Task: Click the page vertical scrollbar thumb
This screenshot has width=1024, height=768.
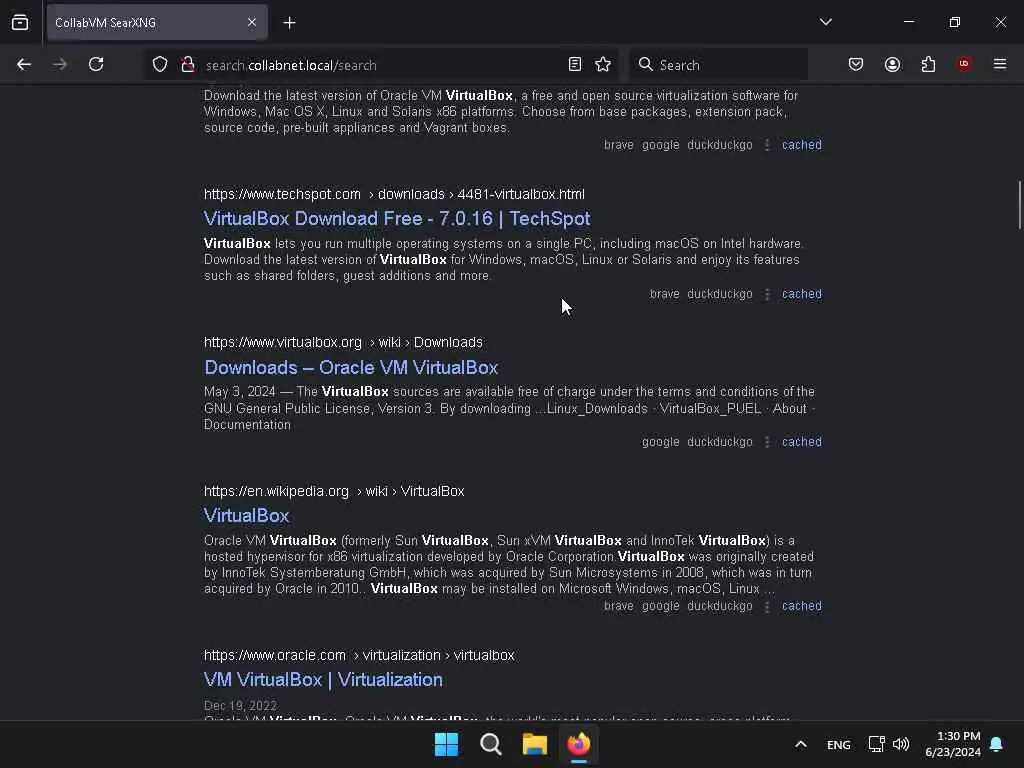Action: click(x=1019, y=205)
